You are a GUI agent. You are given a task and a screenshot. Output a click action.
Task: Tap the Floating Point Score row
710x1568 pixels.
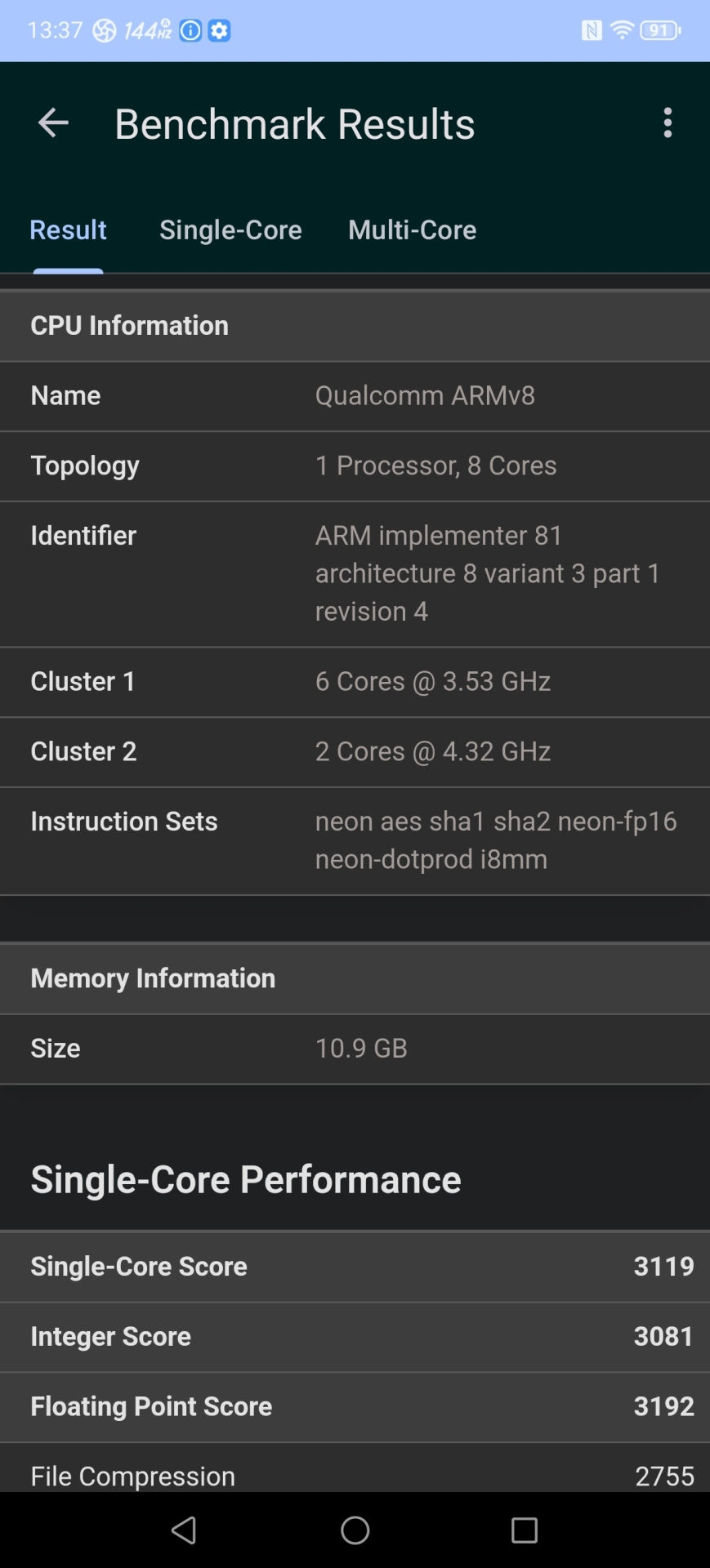(355, 1406)
